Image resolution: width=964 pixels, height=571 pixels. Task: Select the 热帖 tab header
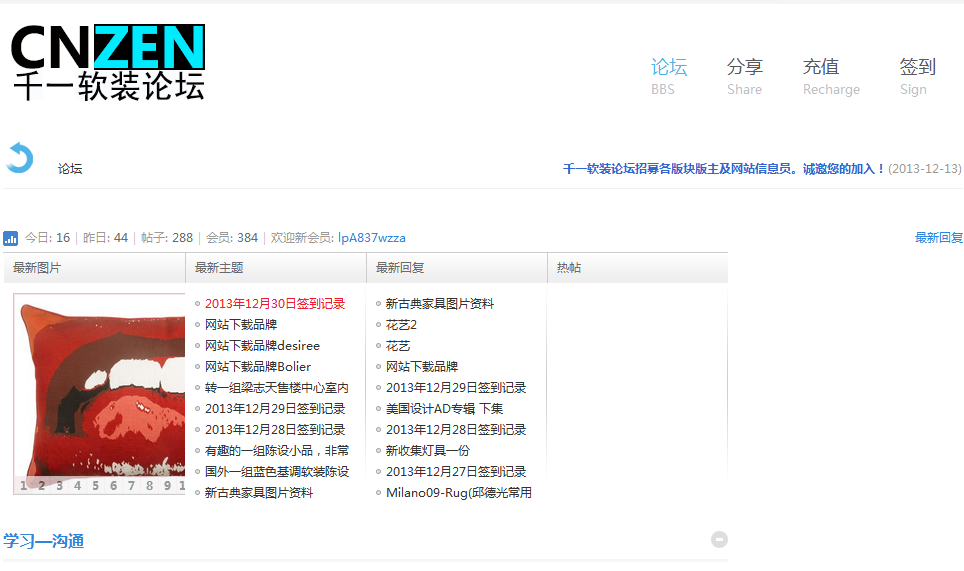pyautogui.click(x=638, y=268)
